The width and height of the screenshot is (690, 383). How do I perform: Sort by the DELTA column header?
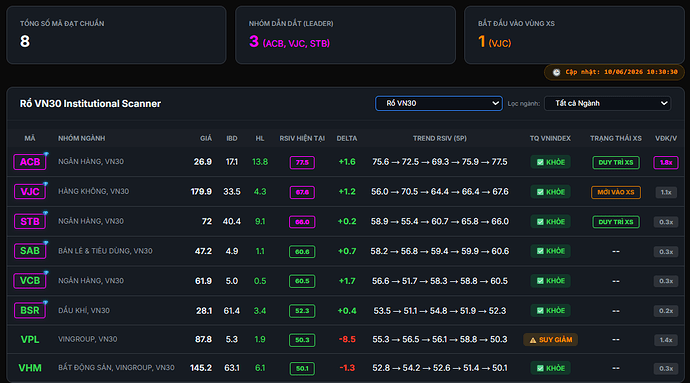tap(347, 138)
